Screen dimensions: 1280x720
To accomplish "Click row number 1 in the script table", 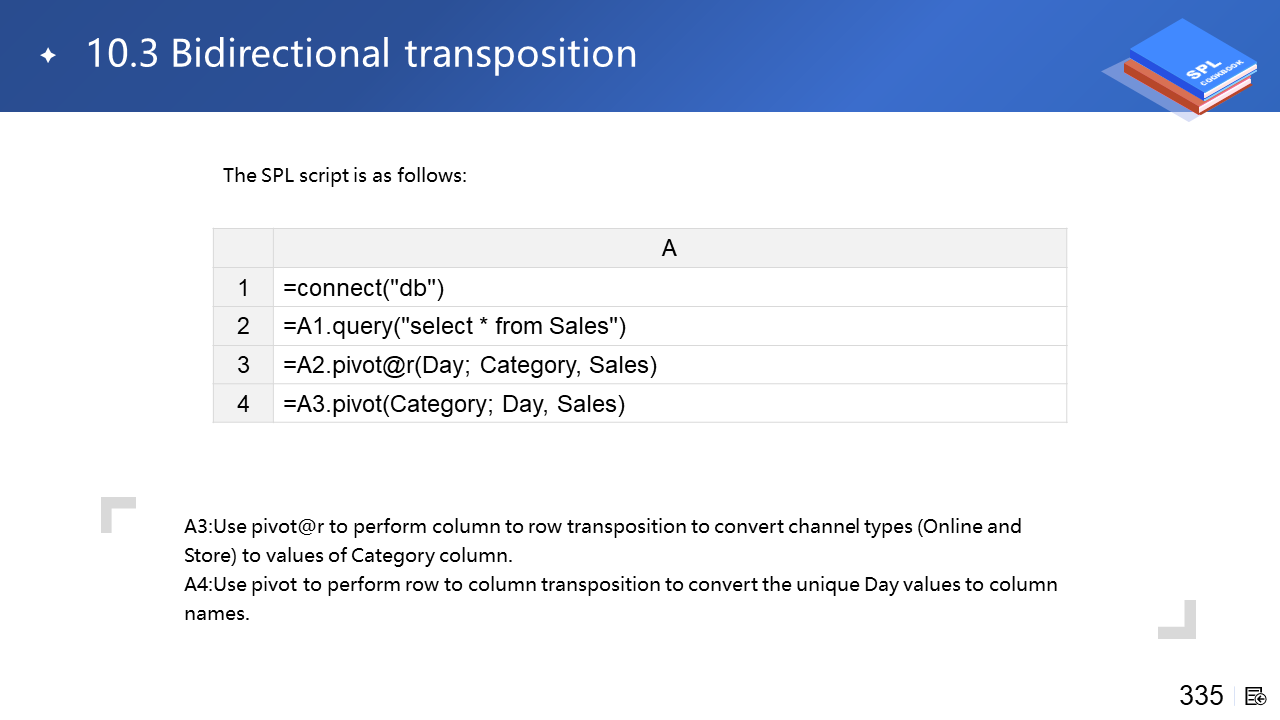I will click(x=243, y=288).
